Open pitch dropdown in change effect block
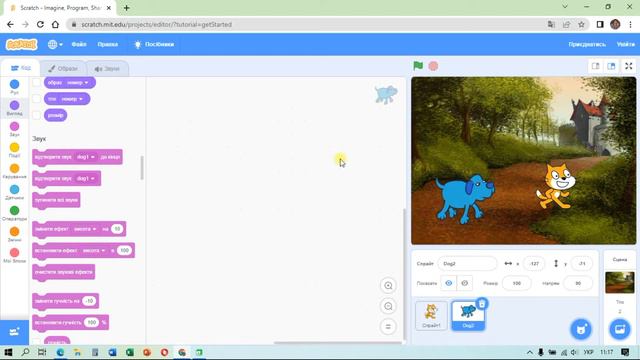 pos(85,229)
